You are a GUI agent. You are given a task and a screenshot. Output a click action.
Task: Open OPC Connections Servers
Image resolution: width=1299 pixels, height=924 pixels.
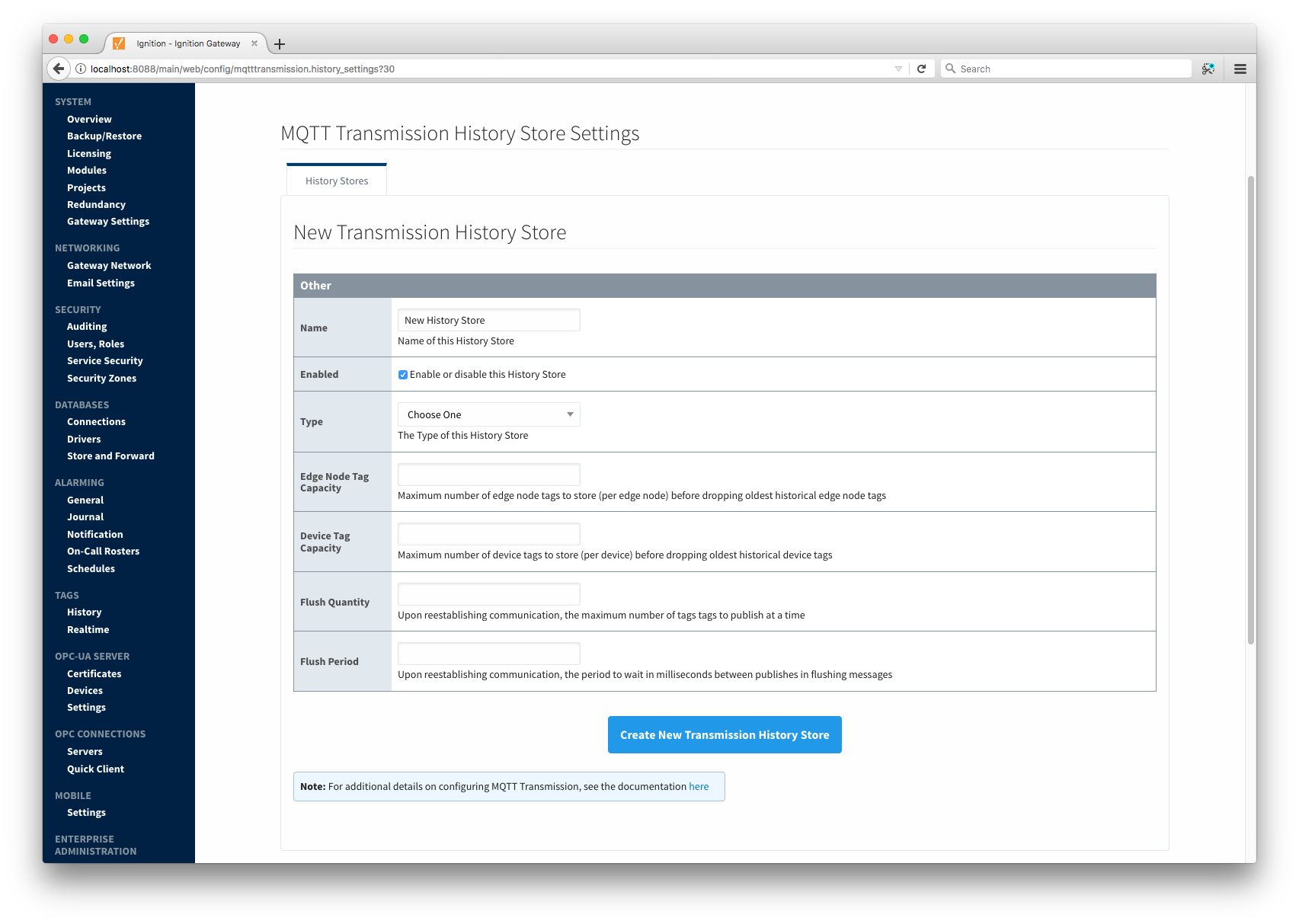85,752
